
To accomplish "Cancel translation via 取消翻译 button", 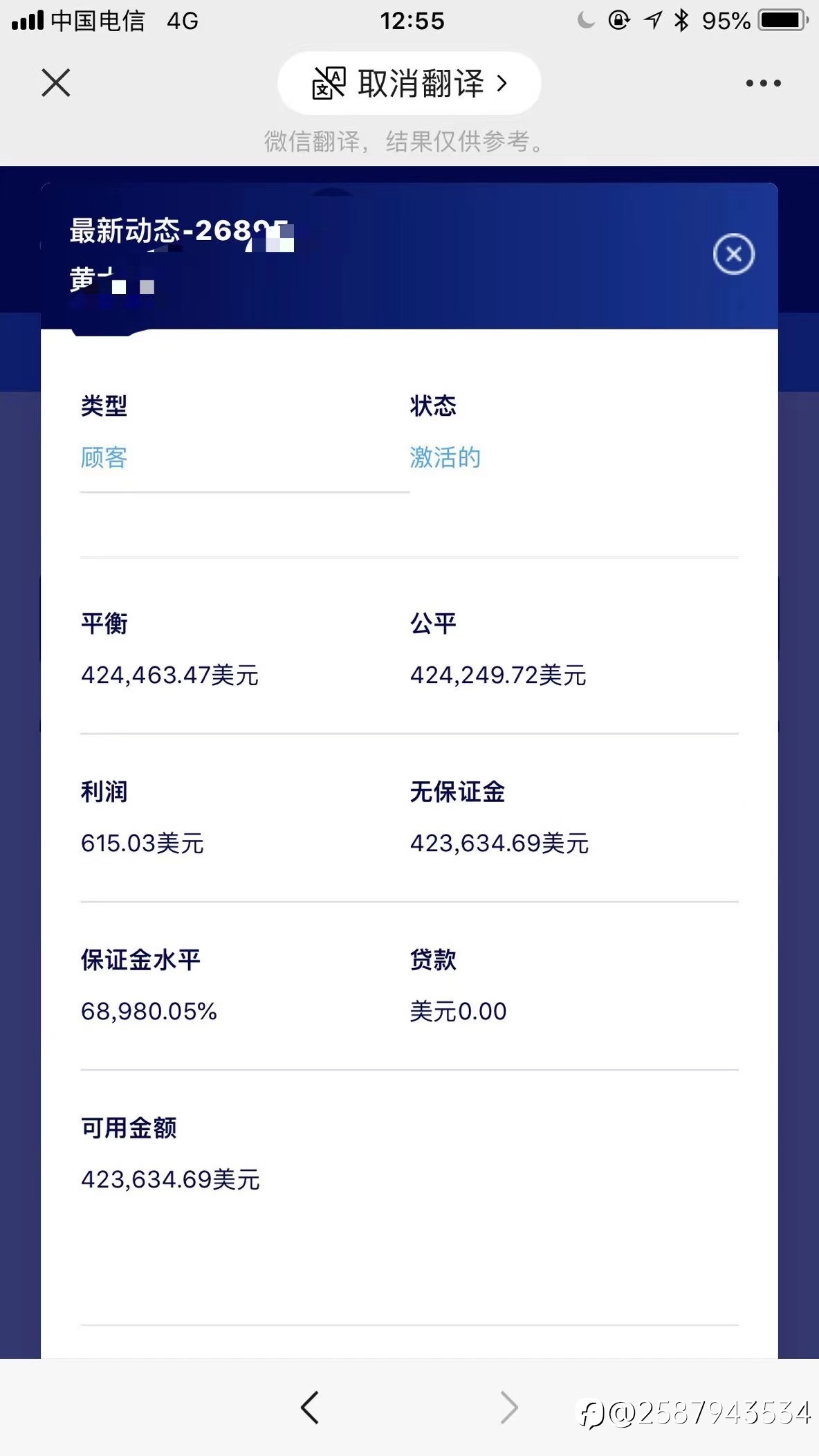I will pos(409,83).
